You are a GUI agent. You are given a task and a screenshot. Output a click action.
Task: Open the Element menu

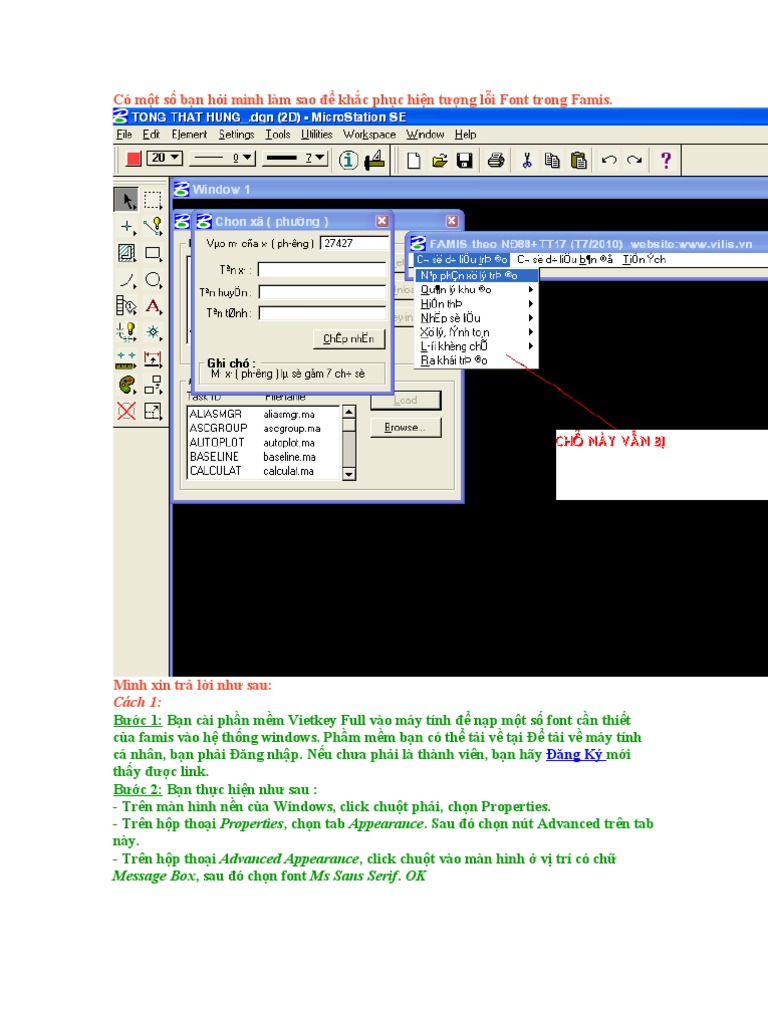pyautogui.click(x=189, y=135)
